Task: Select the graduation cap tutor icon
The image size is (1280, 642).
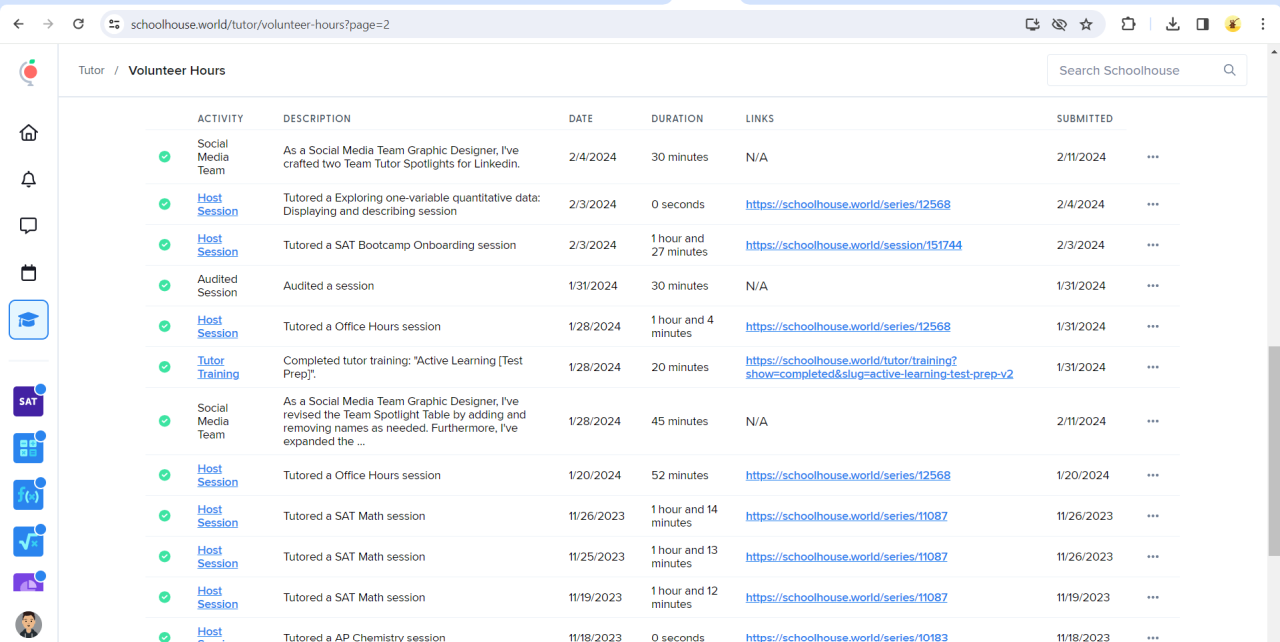Action: pos(29,320)
